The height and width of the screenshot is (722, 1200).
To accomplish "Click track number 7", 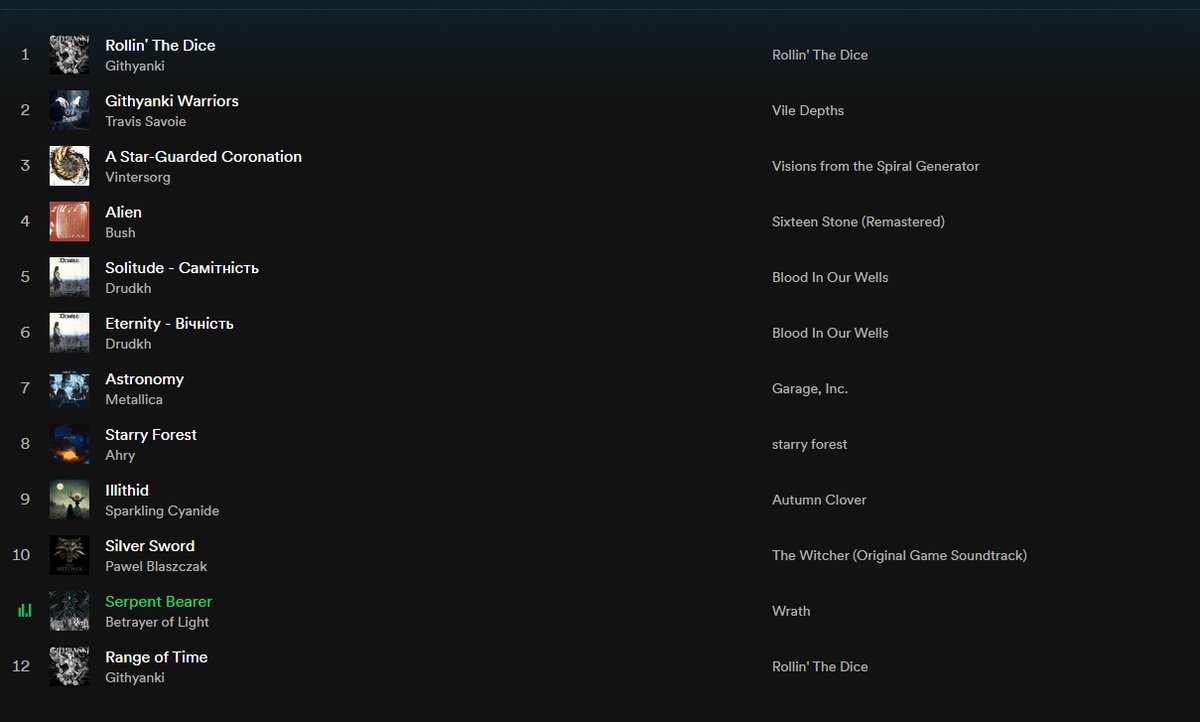I will tap(25, 388).
